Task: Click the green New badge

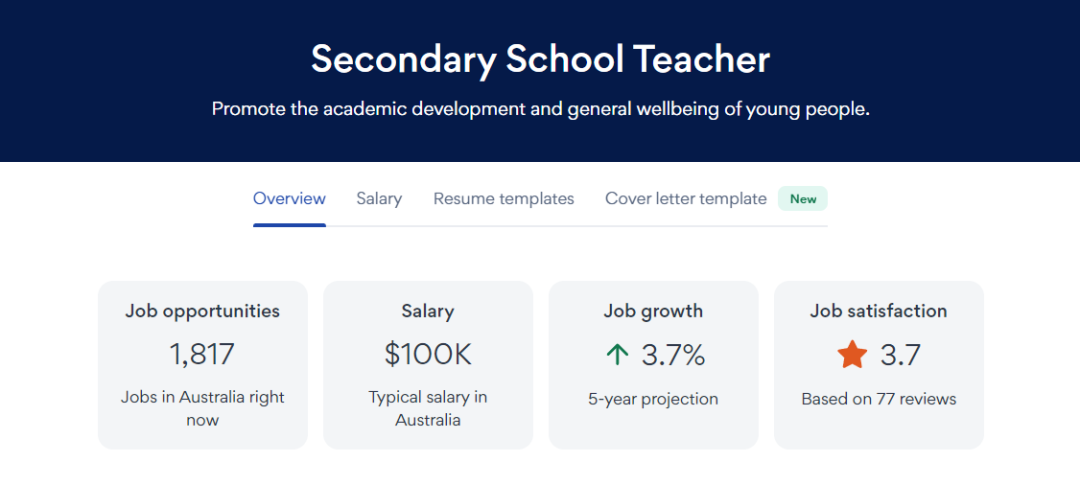Action: [803, 199]
